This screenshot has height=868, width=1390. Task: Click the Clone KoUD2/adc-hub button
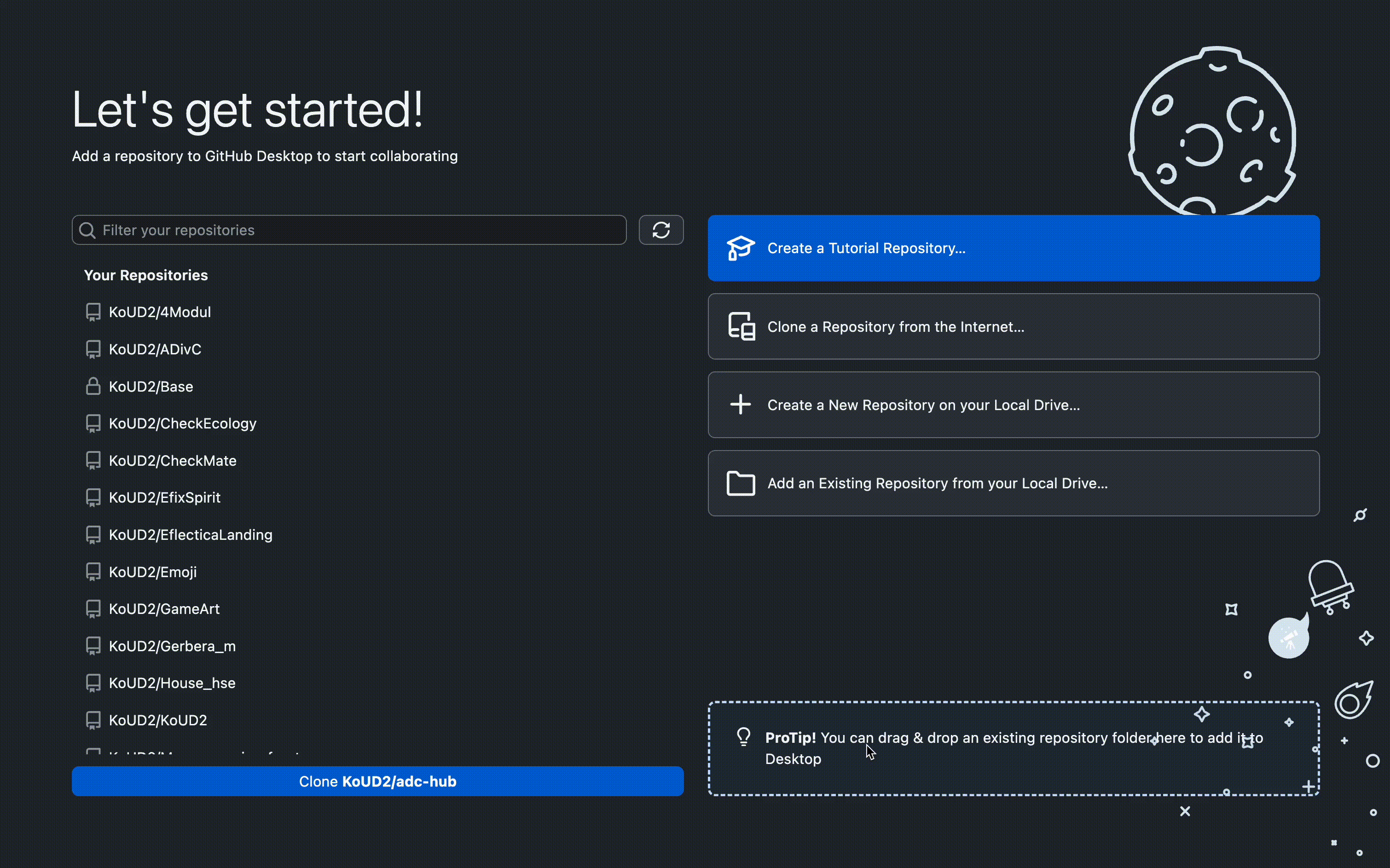378,781
